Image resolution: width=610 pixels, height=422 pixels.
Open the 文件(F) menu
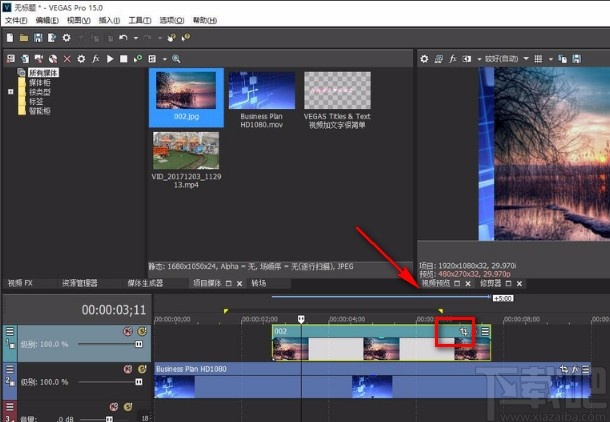[x=15, y=20]
